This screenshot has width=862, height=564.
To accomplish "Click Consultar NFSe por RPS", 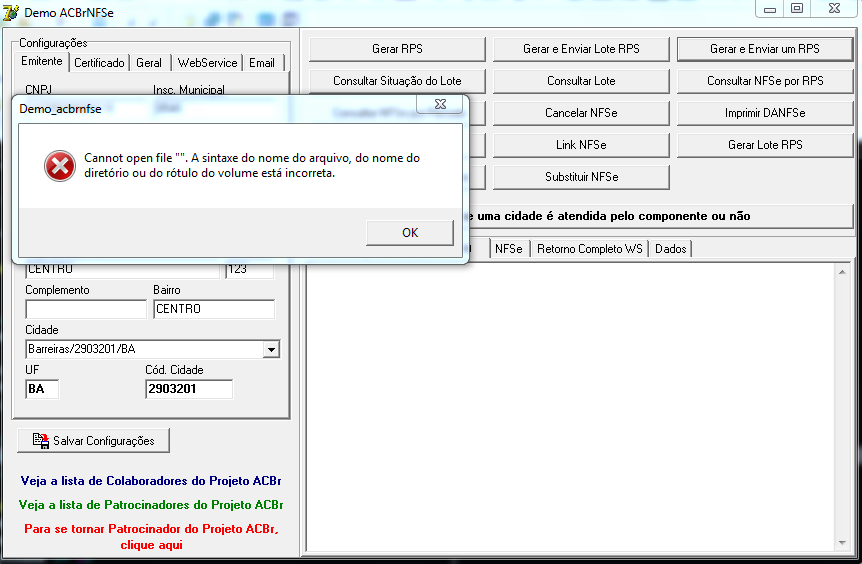I will point(765,81).
